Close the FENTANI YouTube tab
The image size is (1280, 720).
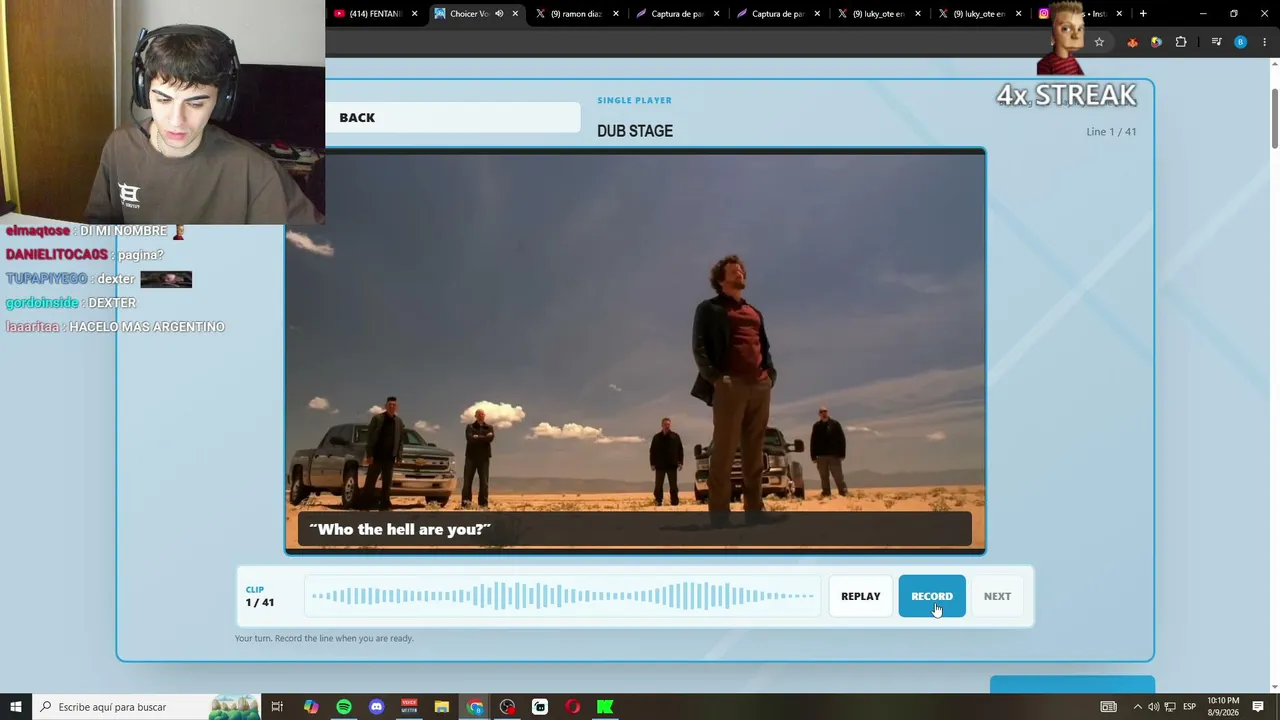click(x=414, y=14)
